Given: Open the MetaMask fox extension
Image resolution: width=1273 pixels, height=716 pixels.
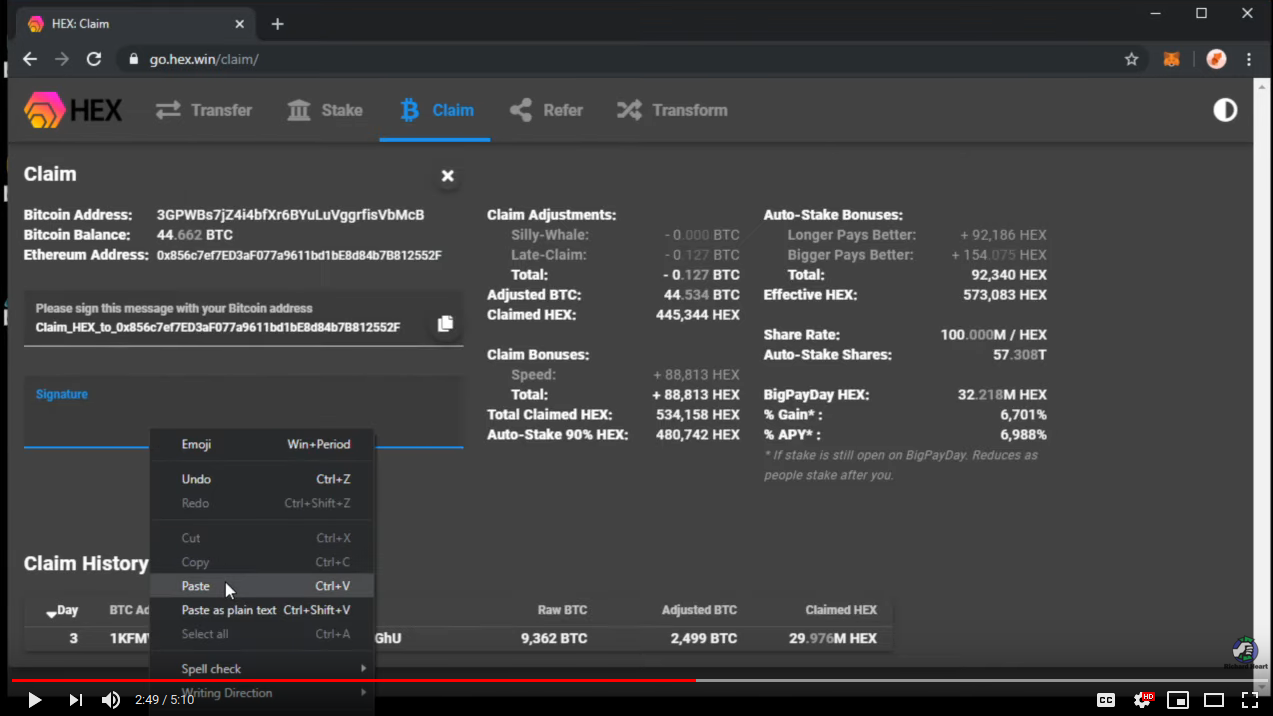Looking at the screenshot, I should [x=1171, y=59].
